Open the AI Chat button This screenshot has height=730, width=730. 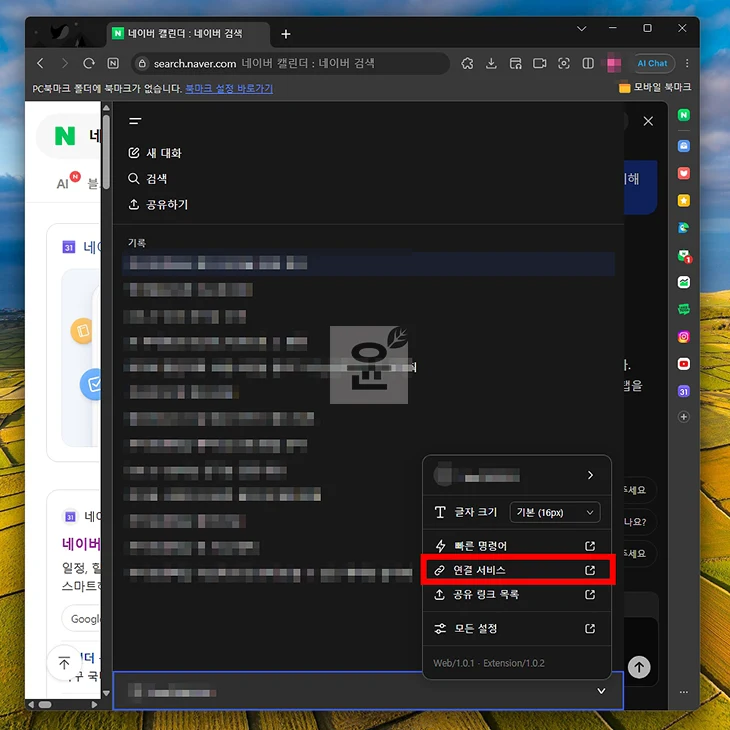point(652,63)
